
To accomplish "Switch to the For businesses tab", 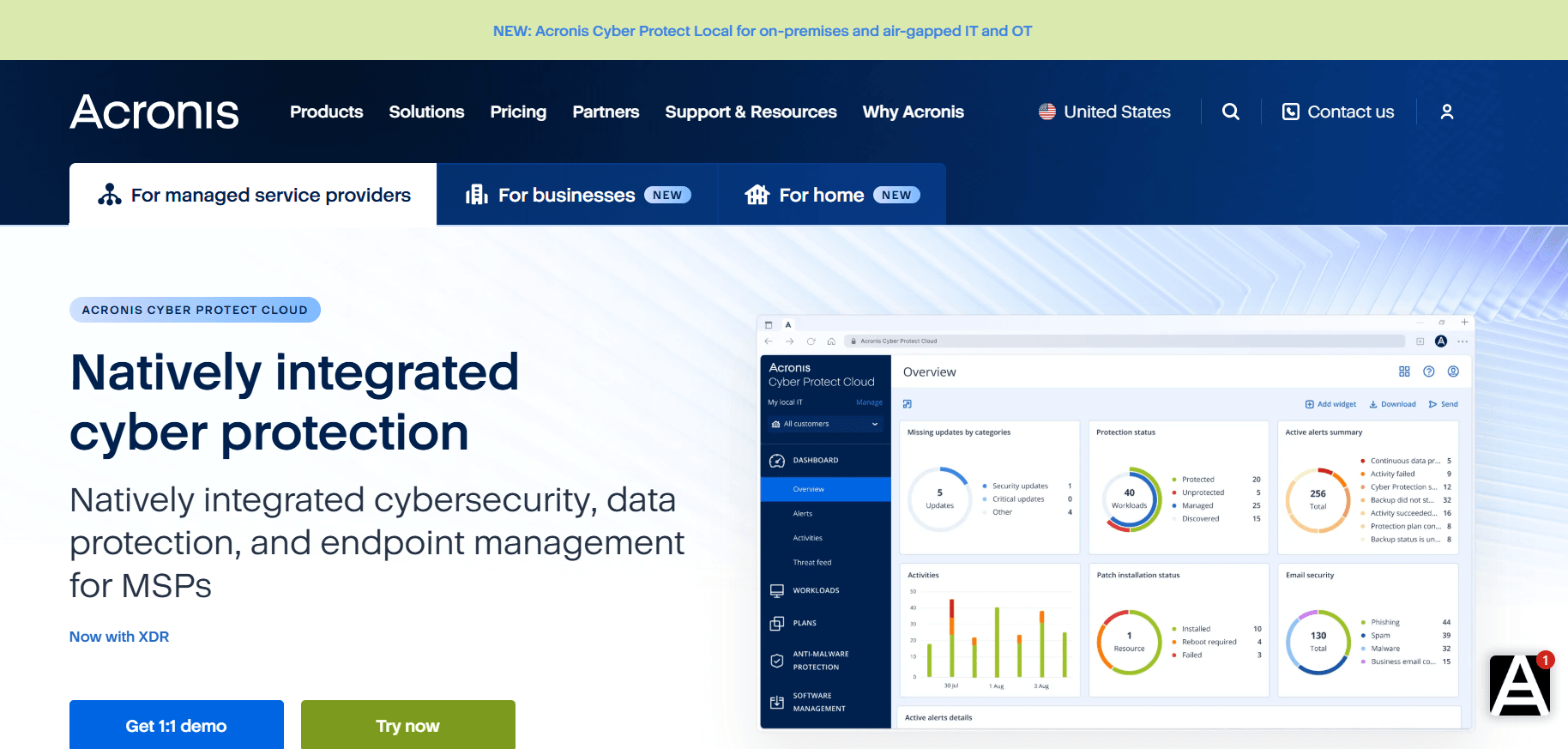I will [x=577, y=195].
